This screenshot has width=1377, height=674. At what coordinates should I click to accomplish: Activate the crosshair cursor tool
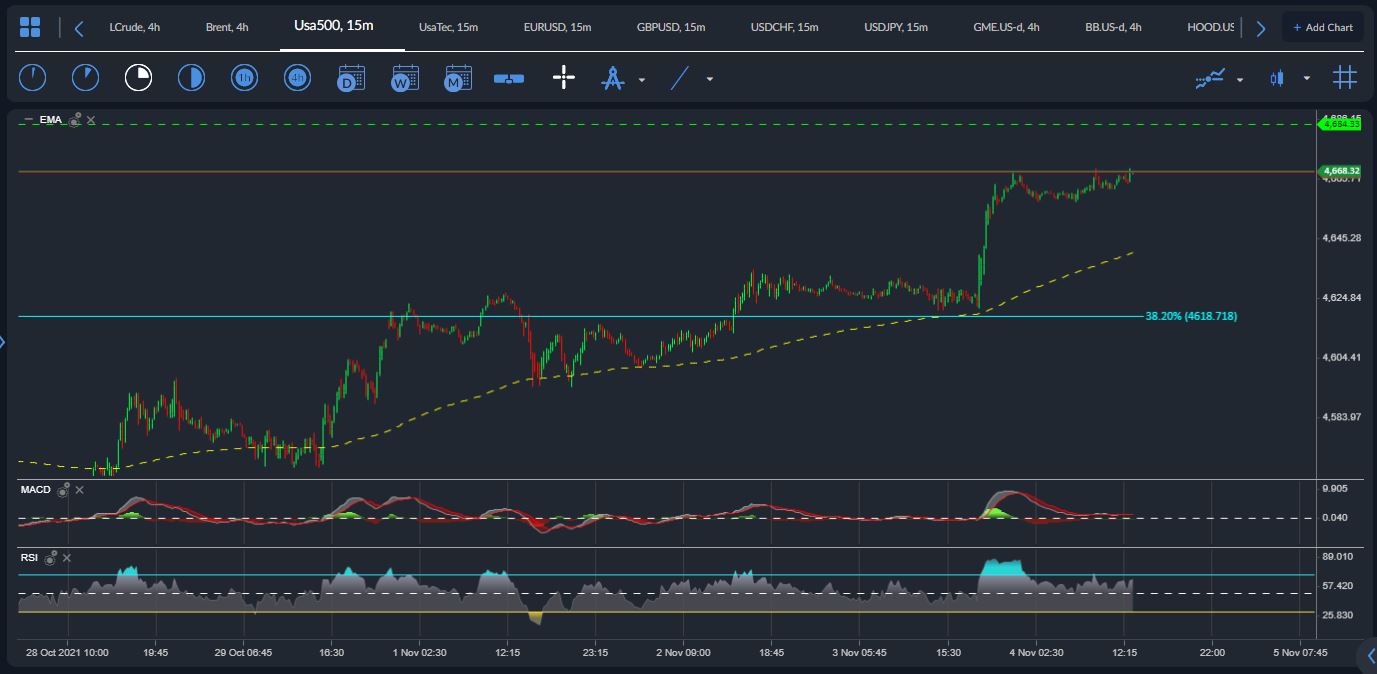tap(564, 78)
